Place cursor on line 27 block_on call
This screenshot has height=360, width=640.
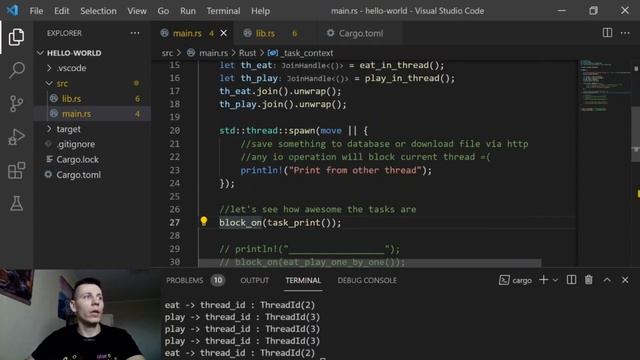point(280,223)
